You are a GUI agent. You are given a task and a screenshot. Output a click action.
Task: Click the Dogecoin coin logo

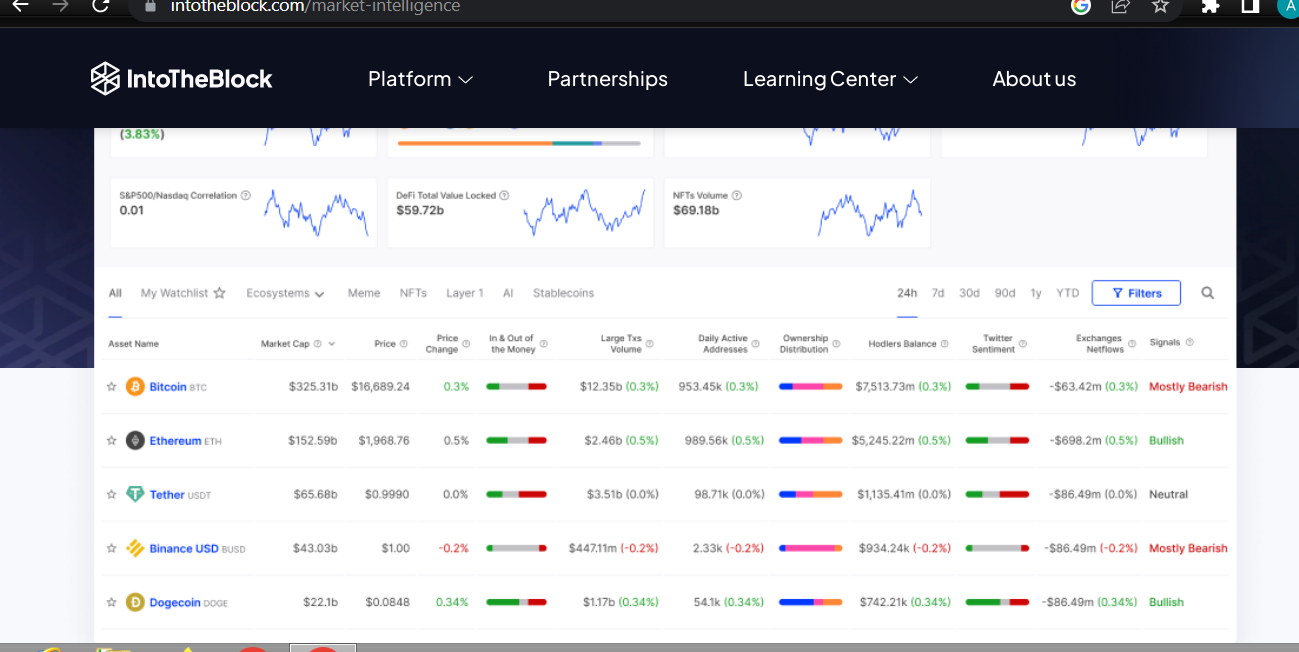[135, 602]
